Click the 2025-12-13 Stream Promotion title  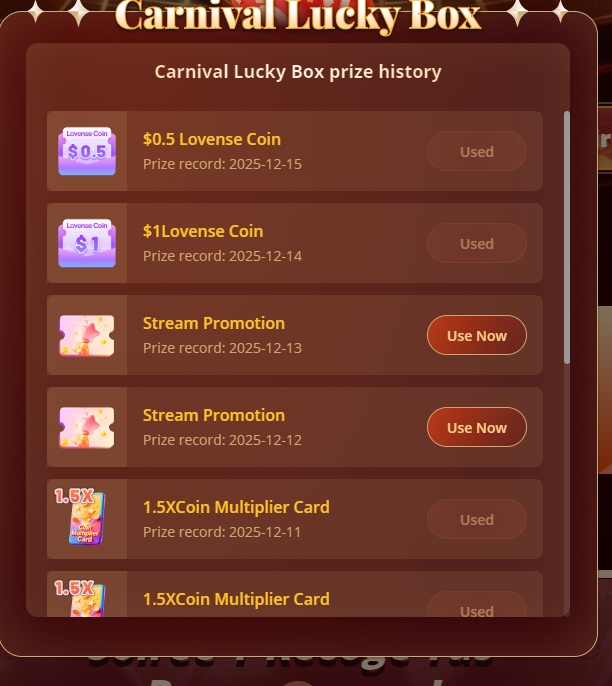214,323
